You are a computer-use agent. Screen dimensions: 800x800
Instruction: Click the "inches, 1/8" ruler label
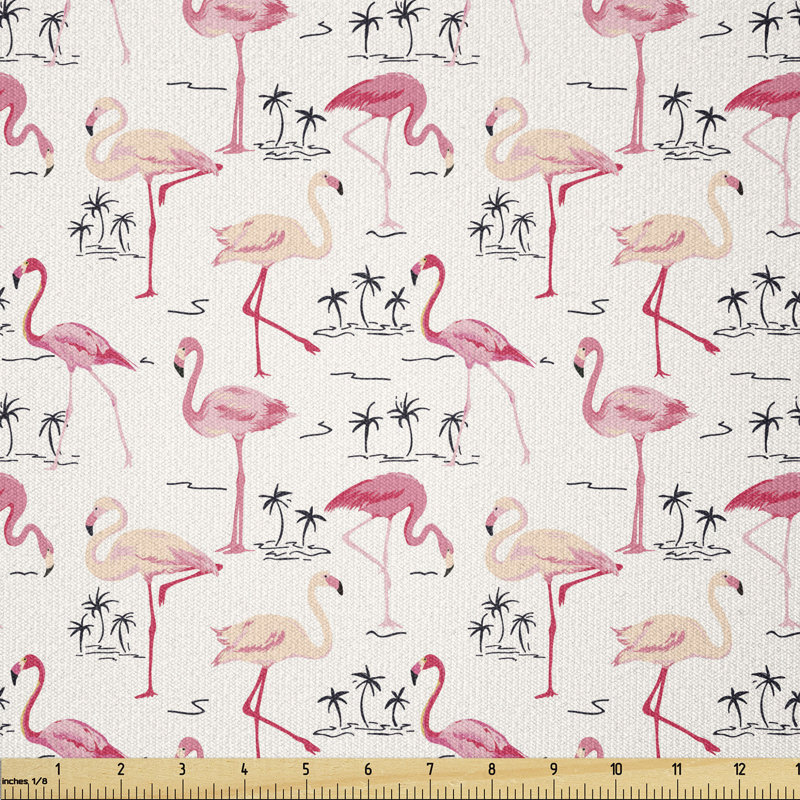pyautogui.click(x=23, y=781)
